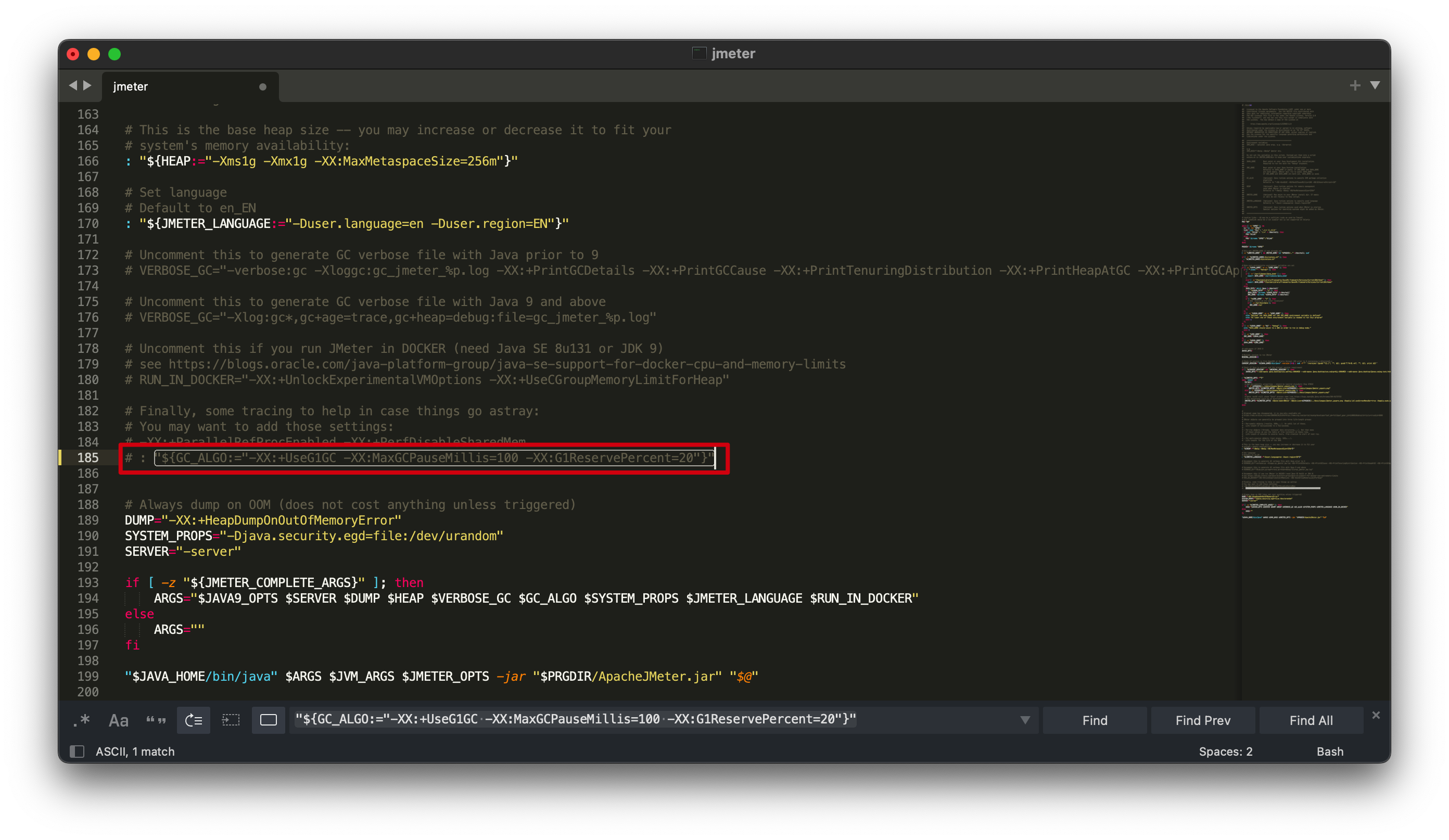Click JMETER_LANGUAGE variable on line 170
Viewport: 1449px width, 840px height.
[215, 224]
